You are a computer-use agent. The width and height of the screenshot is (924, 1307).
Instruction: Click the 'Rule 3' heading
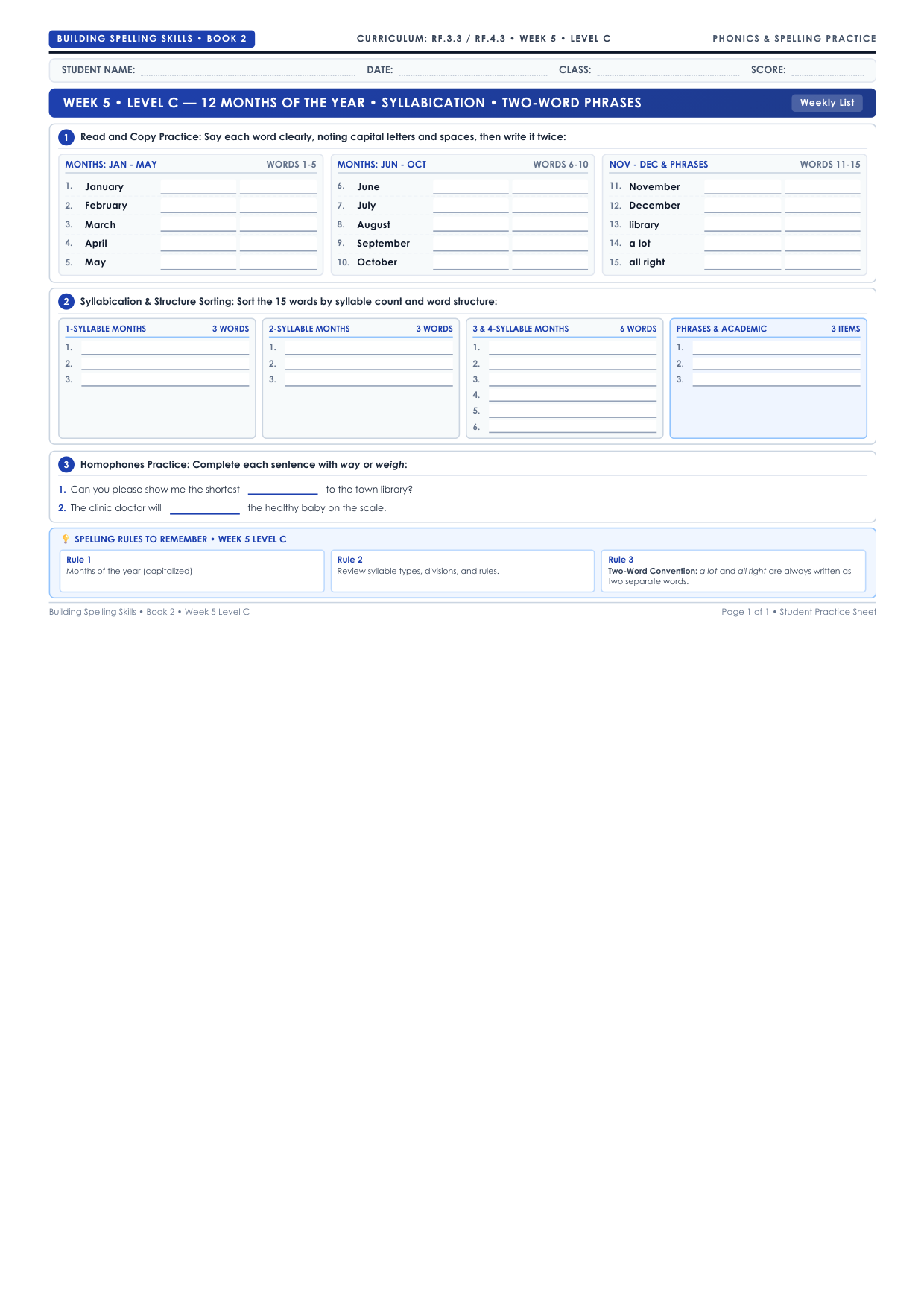pyautogui.click(x=621, y=560)
